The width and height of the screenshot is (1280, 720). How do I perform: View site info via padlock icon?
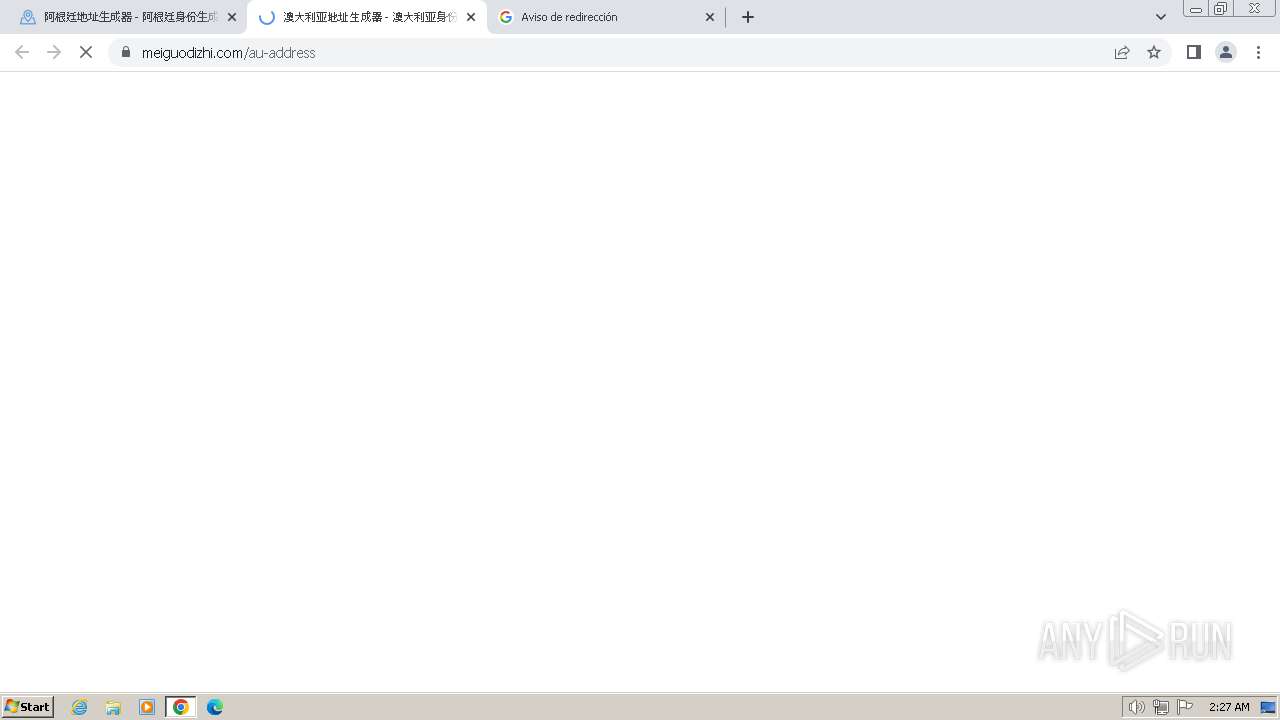[125, 52]
